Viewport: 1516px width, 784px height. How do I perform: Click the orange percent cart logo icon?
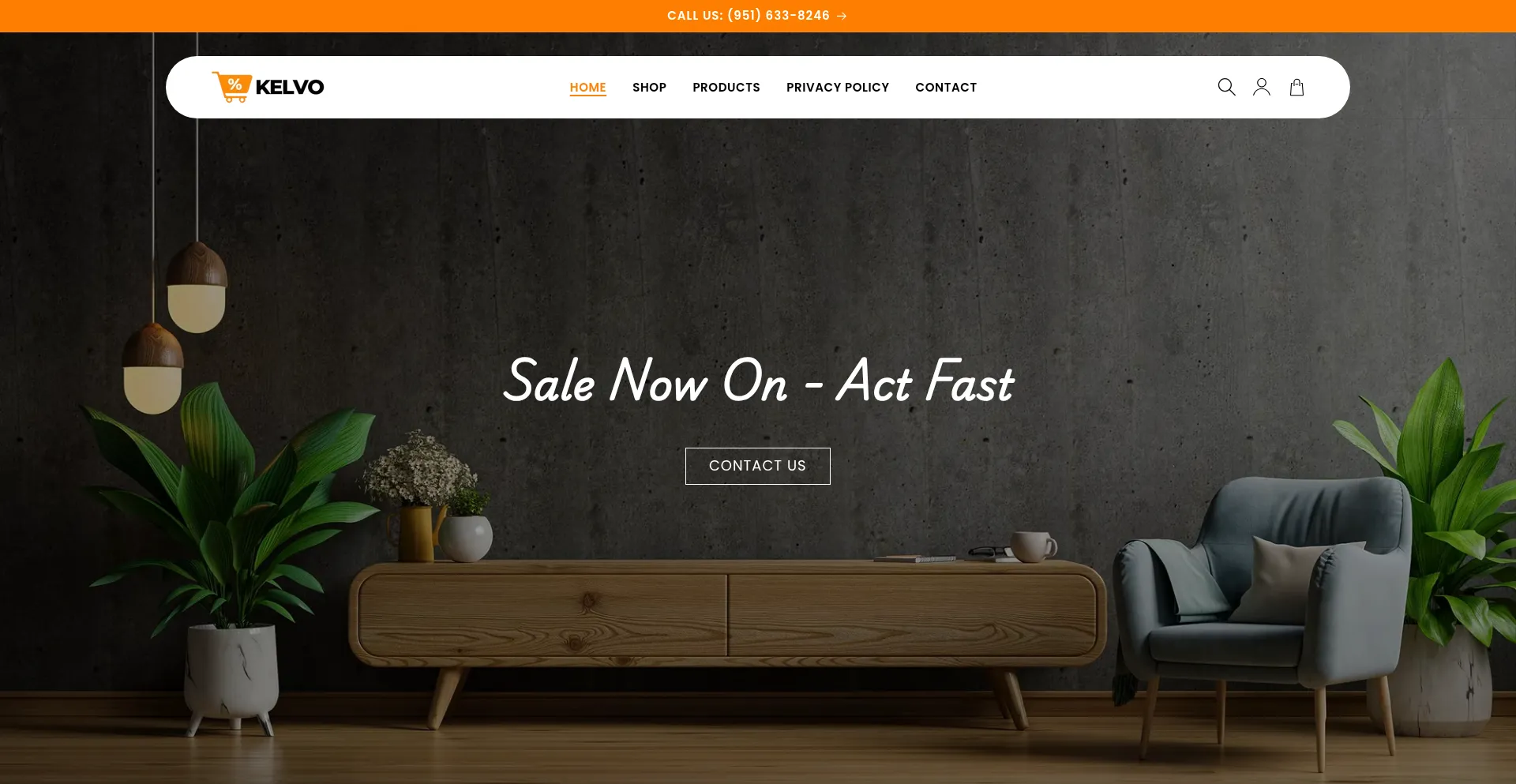click(232, 87)
